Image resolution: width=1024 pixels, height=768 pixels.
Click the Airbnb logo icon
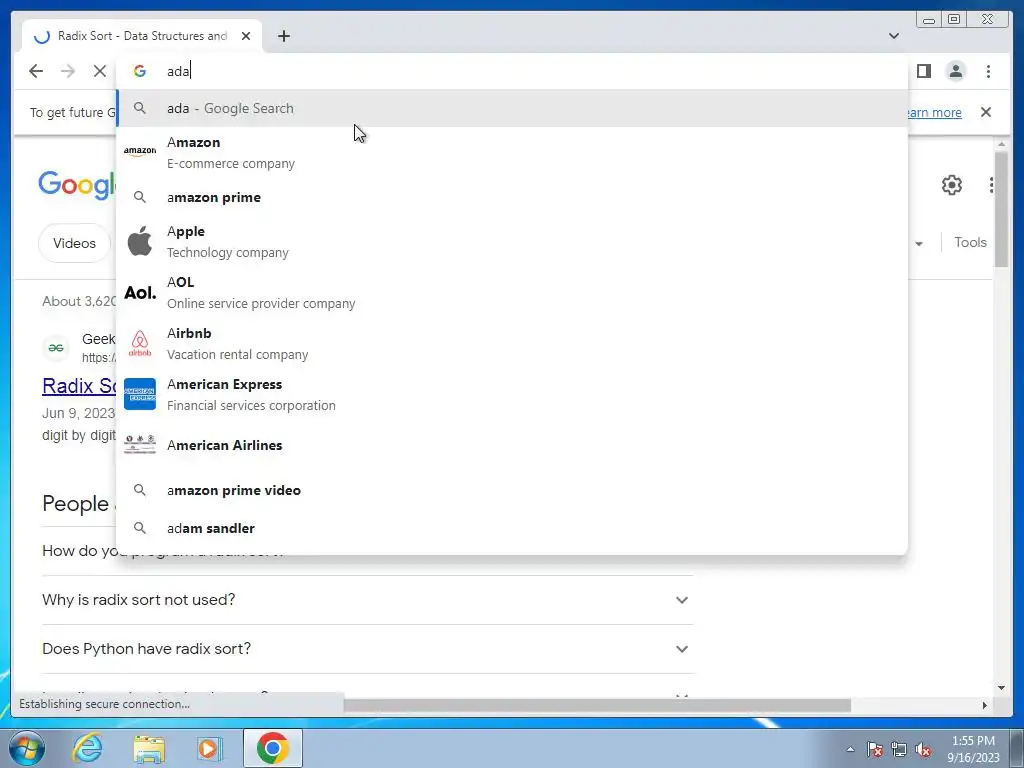point(140,344)
